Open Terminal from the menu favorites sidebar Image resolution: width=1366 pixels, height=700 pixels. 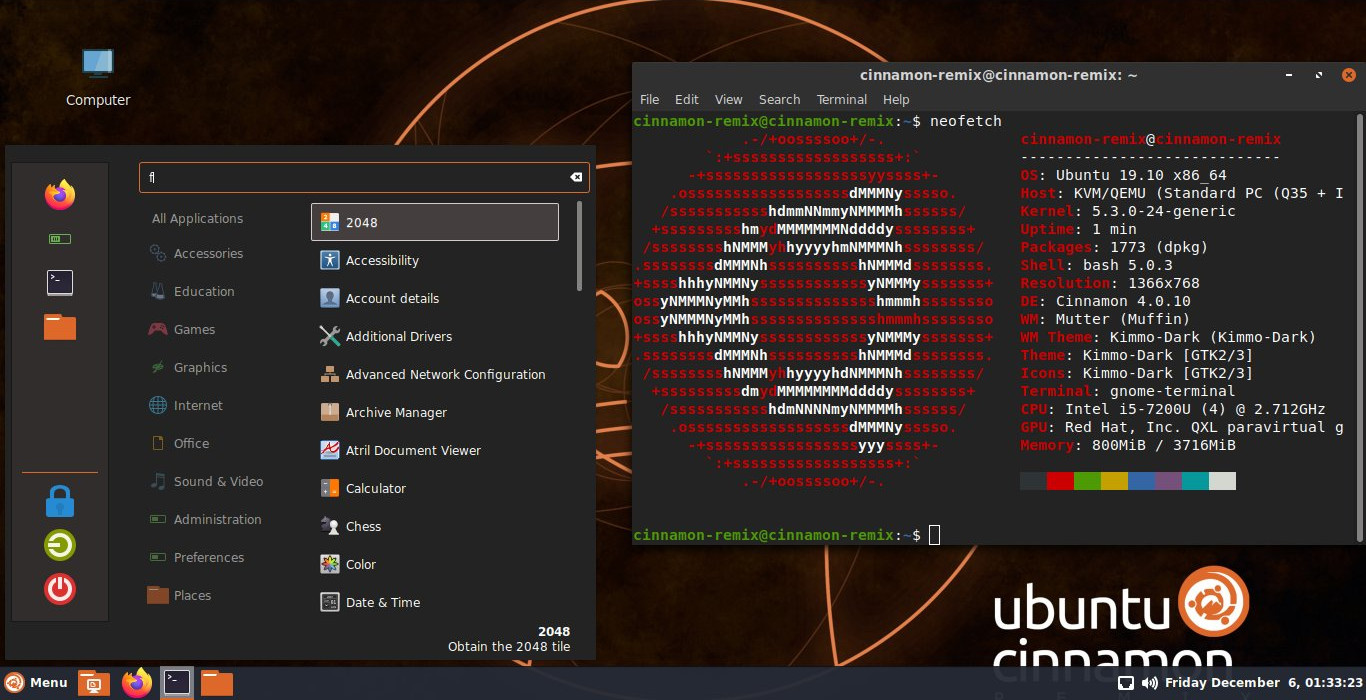[x=60, y=283]
